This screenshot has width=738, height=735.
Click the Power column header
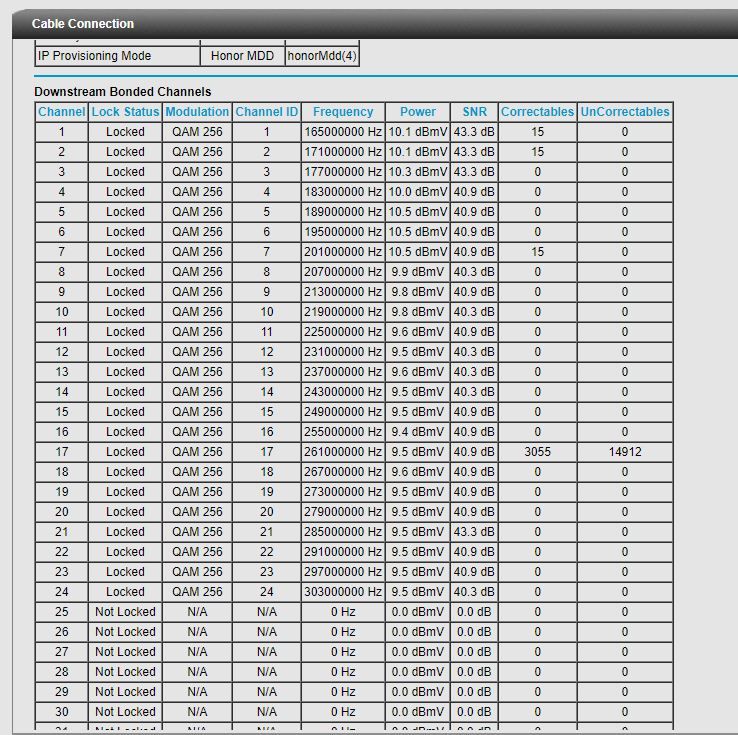[x=418, y=112]
